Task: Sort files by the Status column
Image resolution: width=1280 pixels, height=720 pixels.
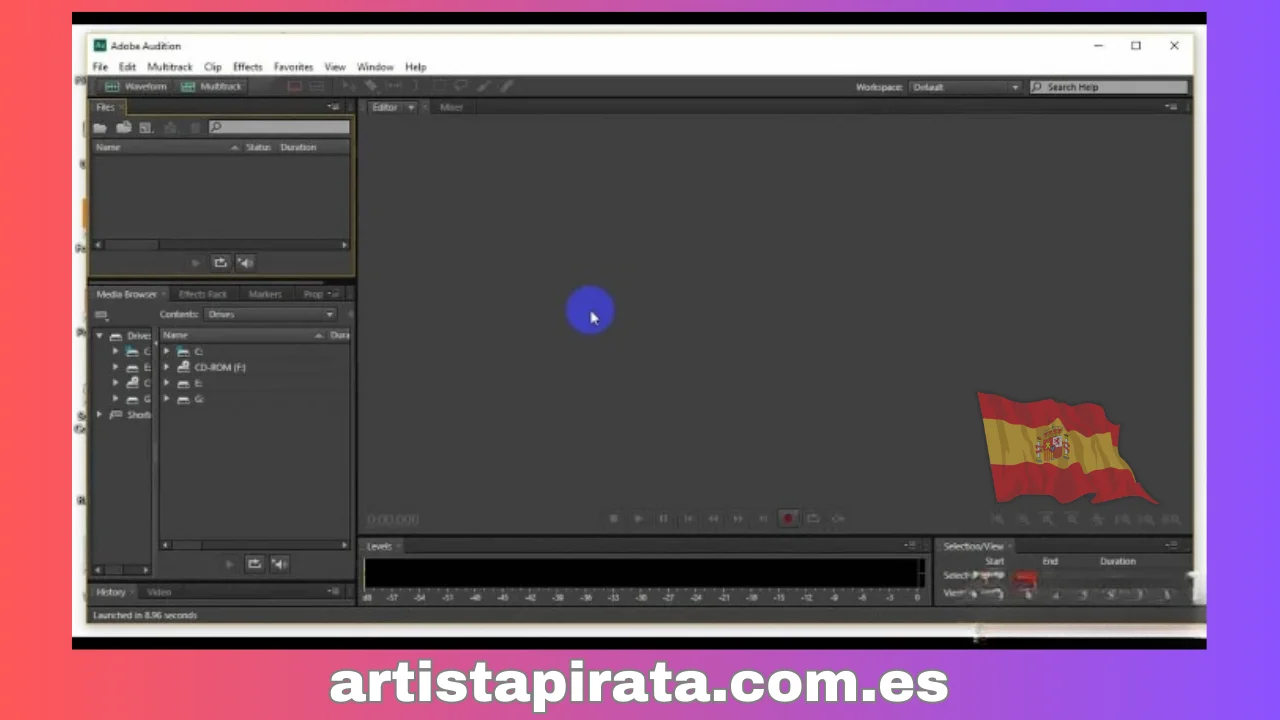Action: (258, 147)
